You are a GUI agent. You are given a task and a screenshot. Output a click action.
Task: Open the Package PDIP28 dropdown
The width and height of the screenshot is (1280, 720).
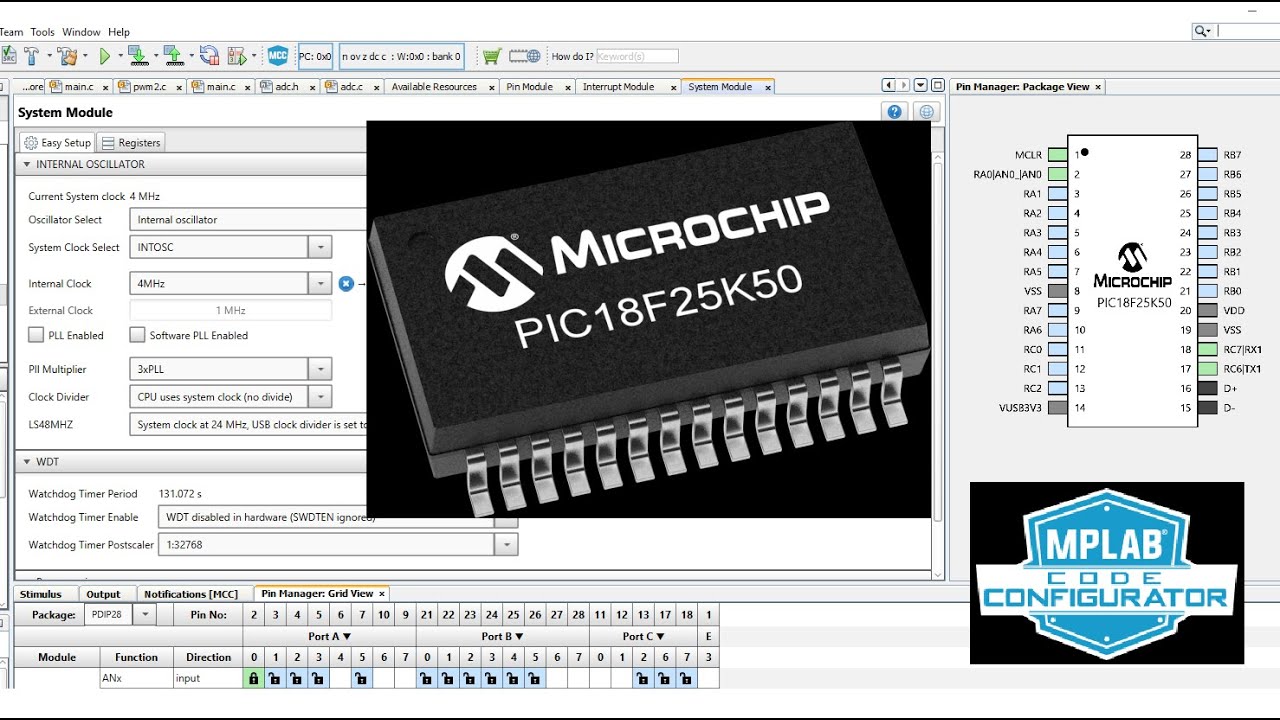(x=145, y=614)
